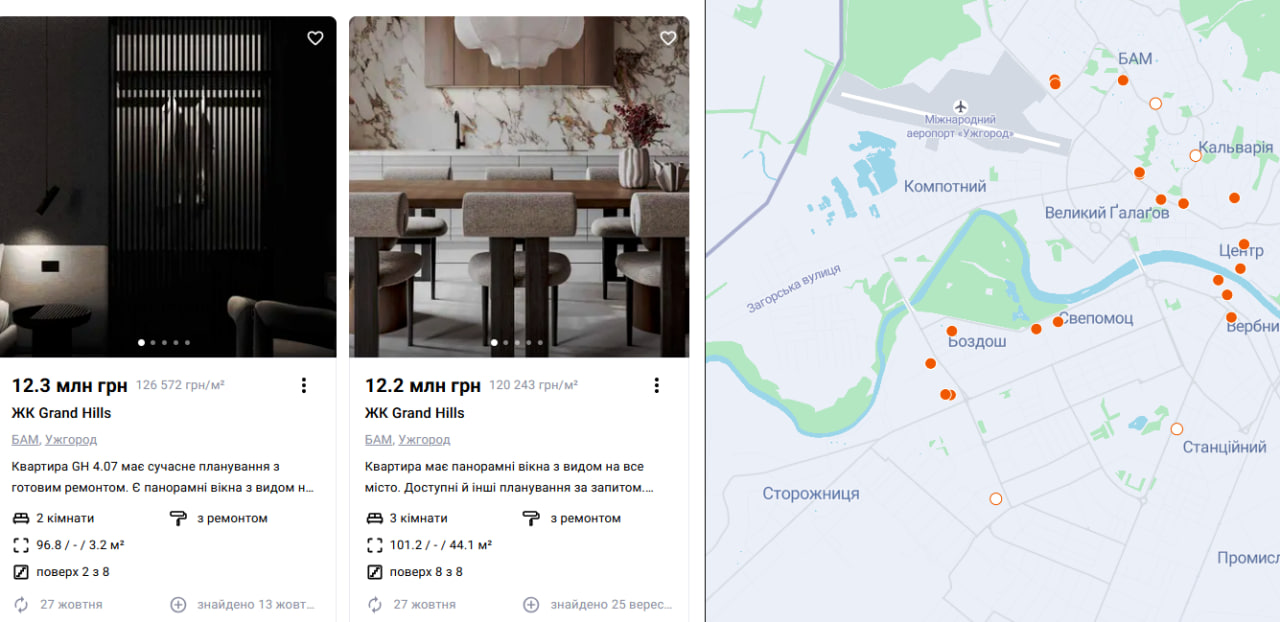
Task: Click the floor icon beside поверх 8 з 8
Action: pyautogui.click(x=374, y=572)
